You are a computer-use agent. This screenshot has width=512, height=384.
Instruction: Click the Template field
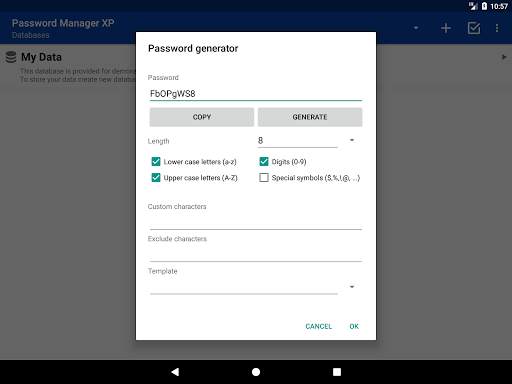point(244,287)
